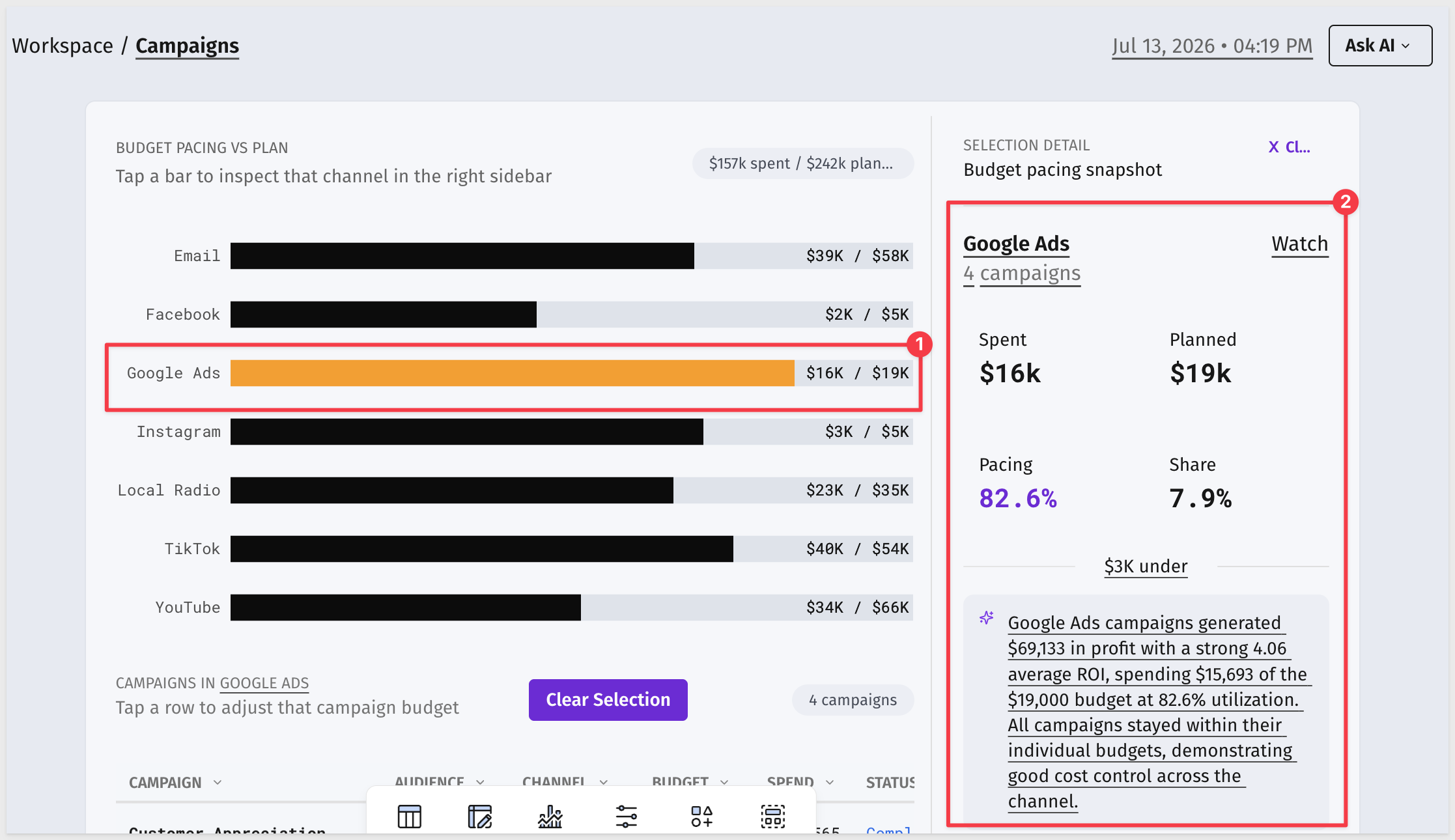The width and height of the screenshot is (1455, 840).
Task: Select the Email bar in the chart
Action: pos(462,256)
